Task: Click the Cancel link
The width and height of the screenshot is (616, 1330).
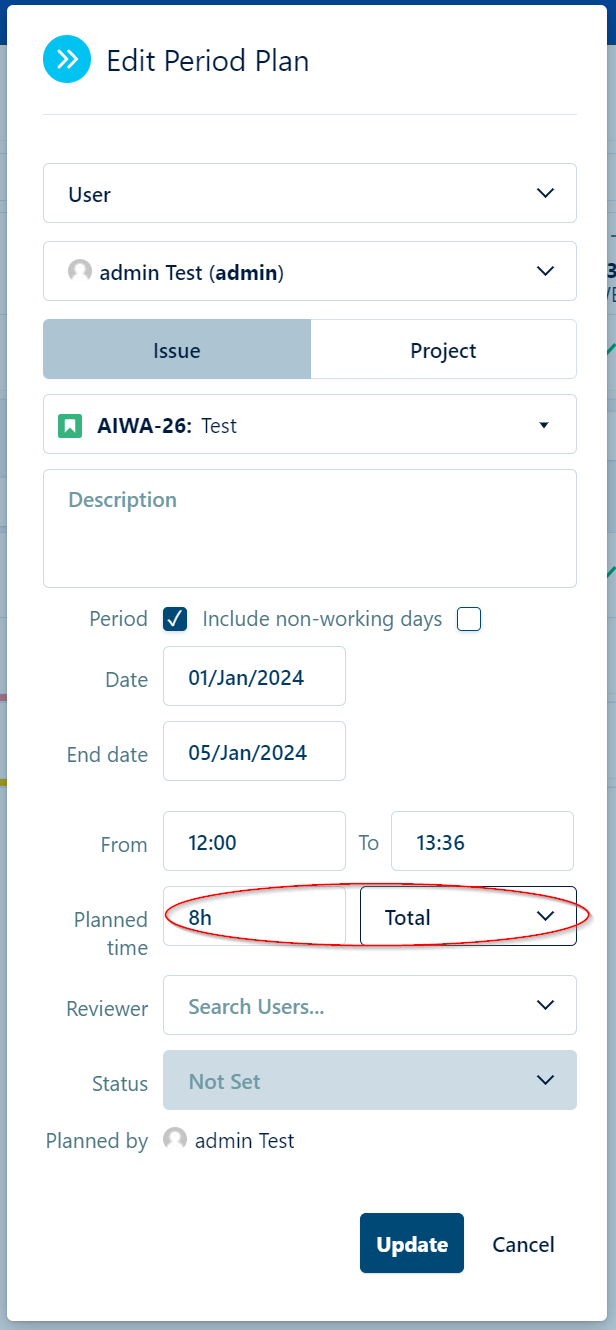Action: coord(523,1244)
